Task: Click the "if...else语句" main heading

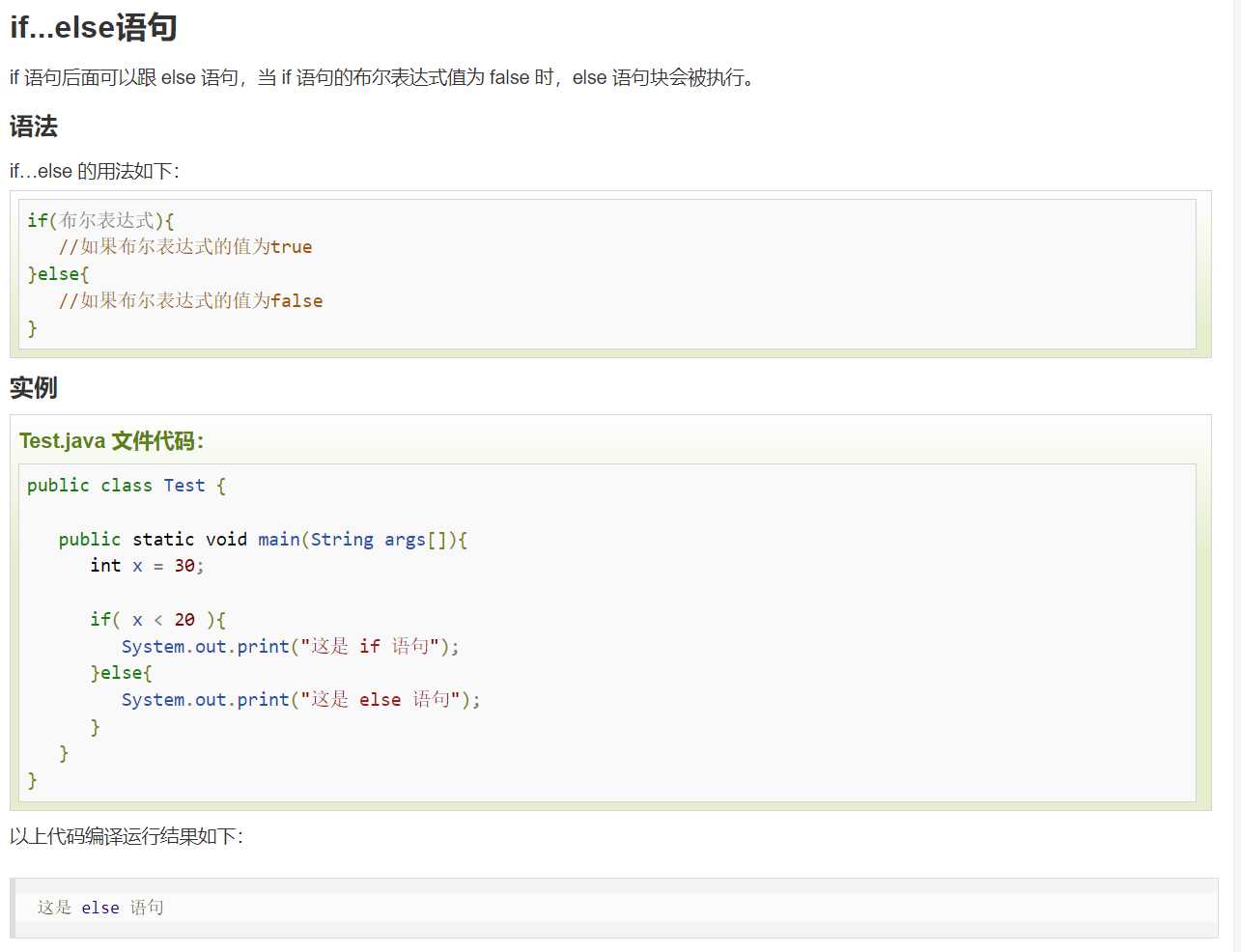Action: click(94, 27)
